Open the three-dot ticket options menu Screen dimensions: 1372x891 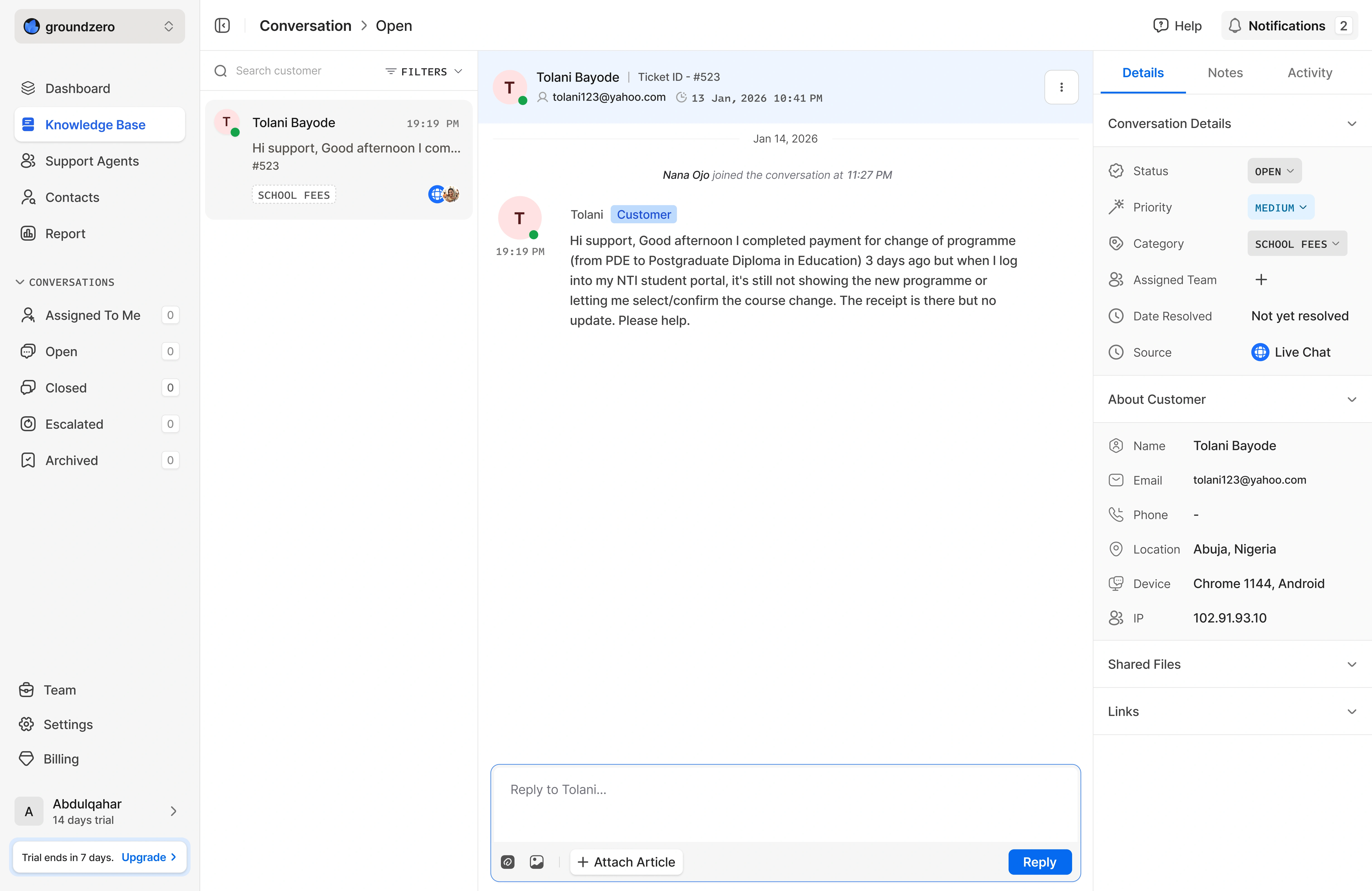[x=1061, y=88]
